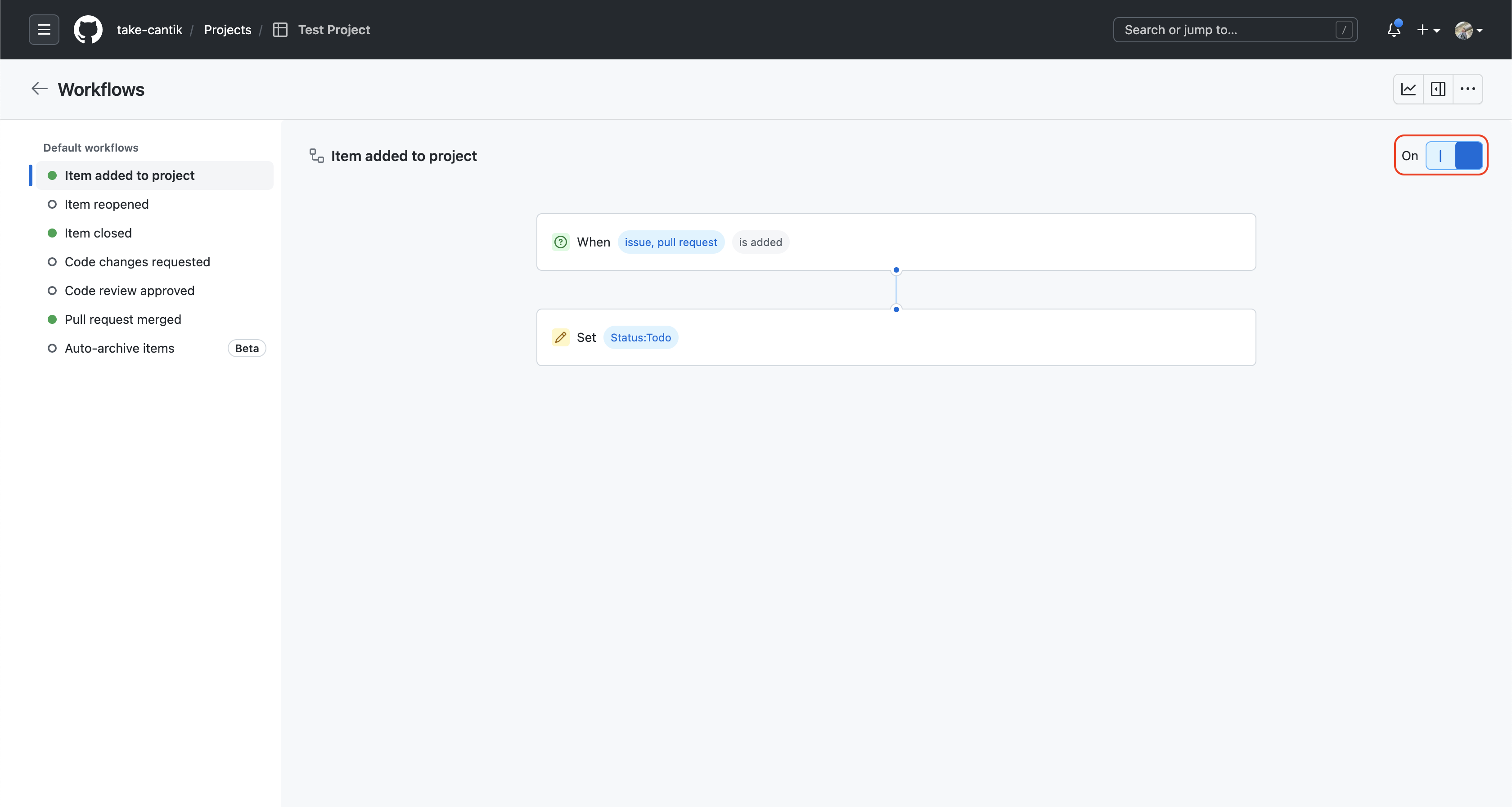Check notifications via the bell icon
This screenshot has width=1512, height=807.
coord(1394,29)
